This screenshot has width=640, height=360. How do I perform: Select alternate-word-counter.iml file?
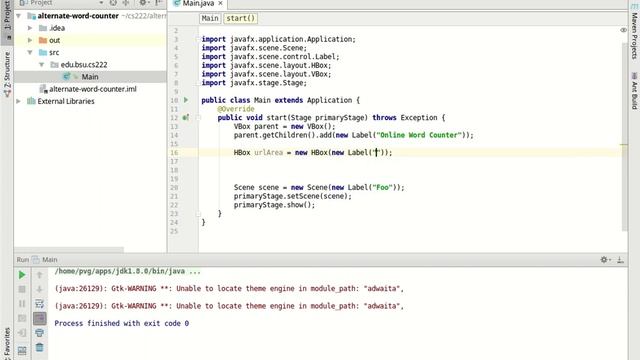[90, 89]
